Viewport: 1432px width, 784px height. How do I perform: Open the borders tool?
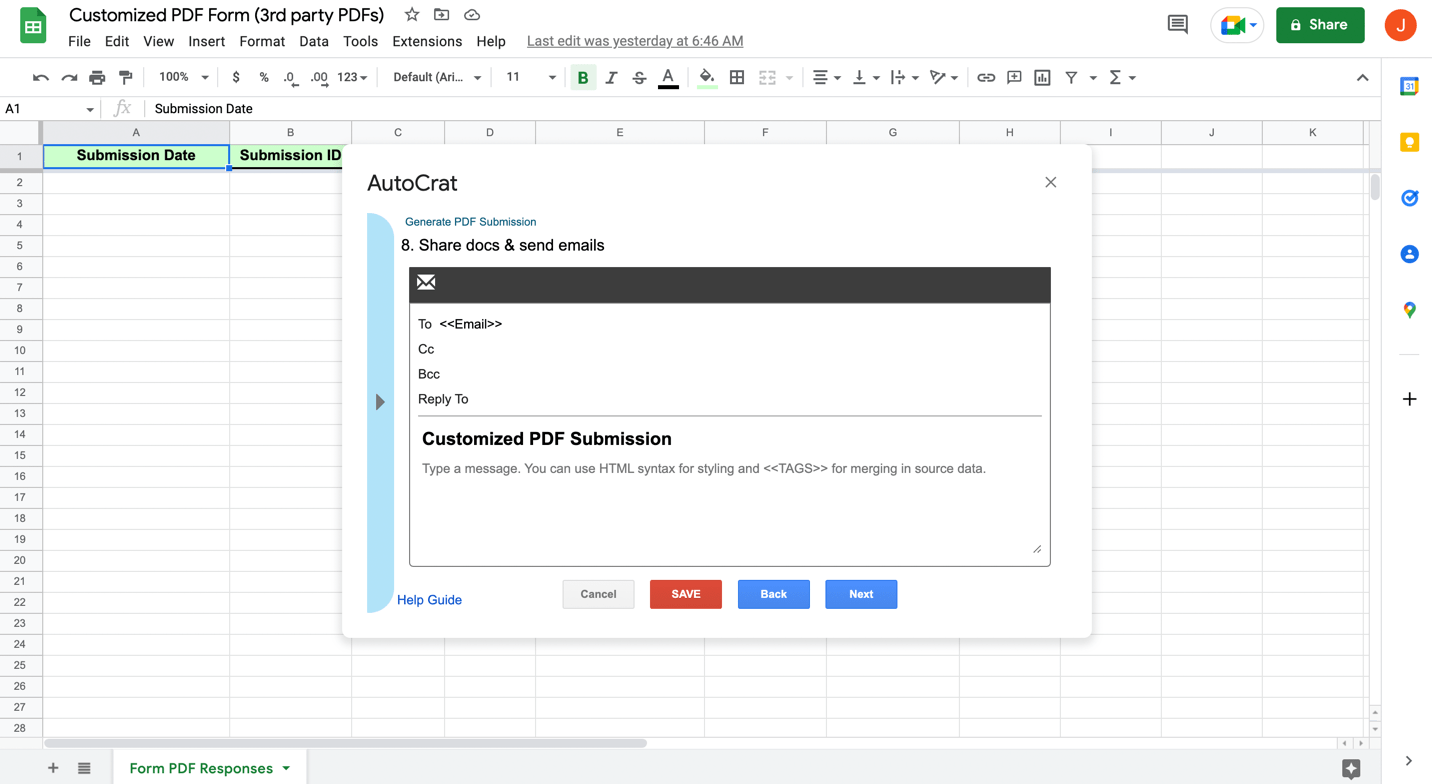(737, 78)
